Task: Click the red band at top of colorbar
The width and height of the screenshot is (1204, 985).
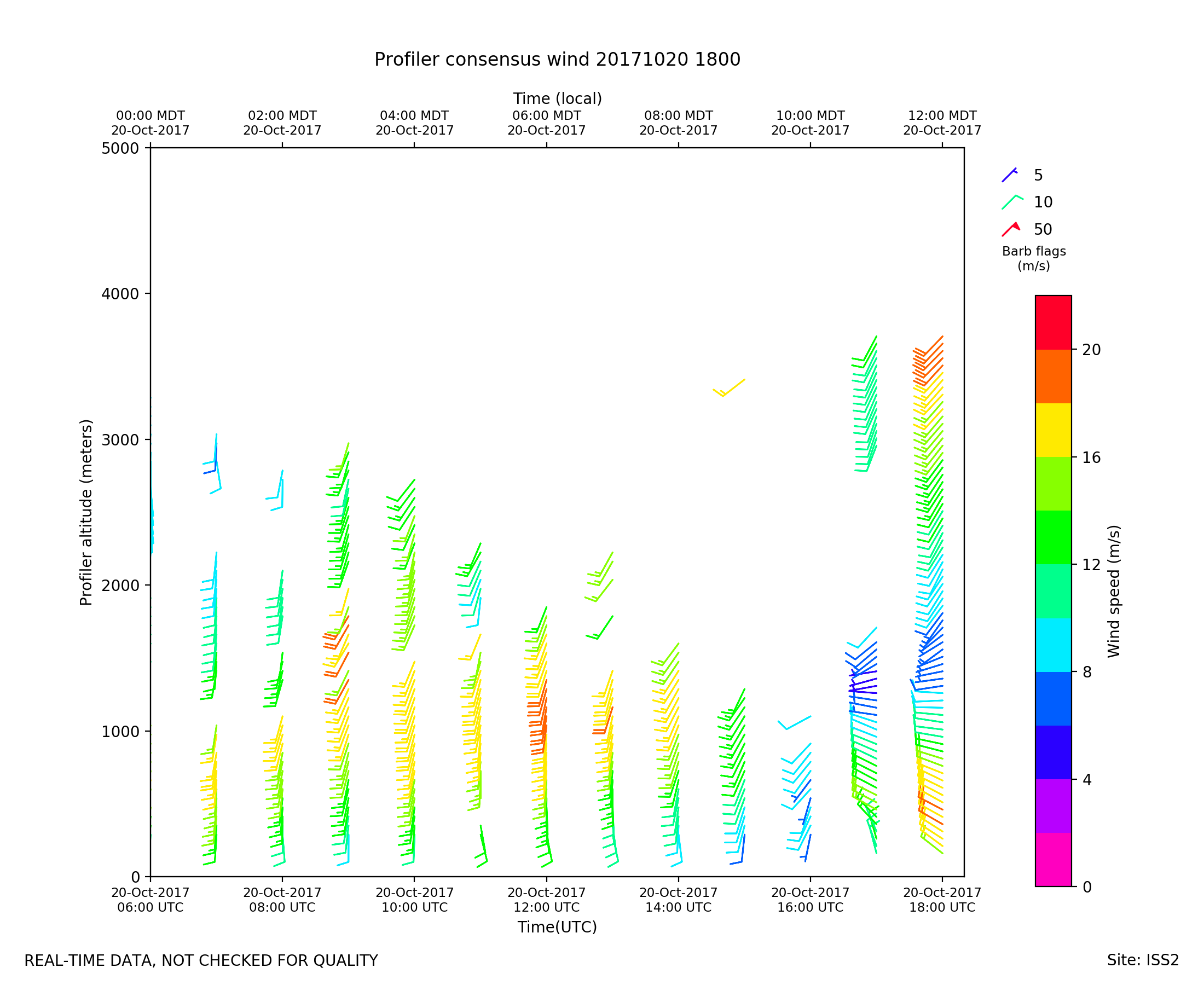Action: (1053, 322)
